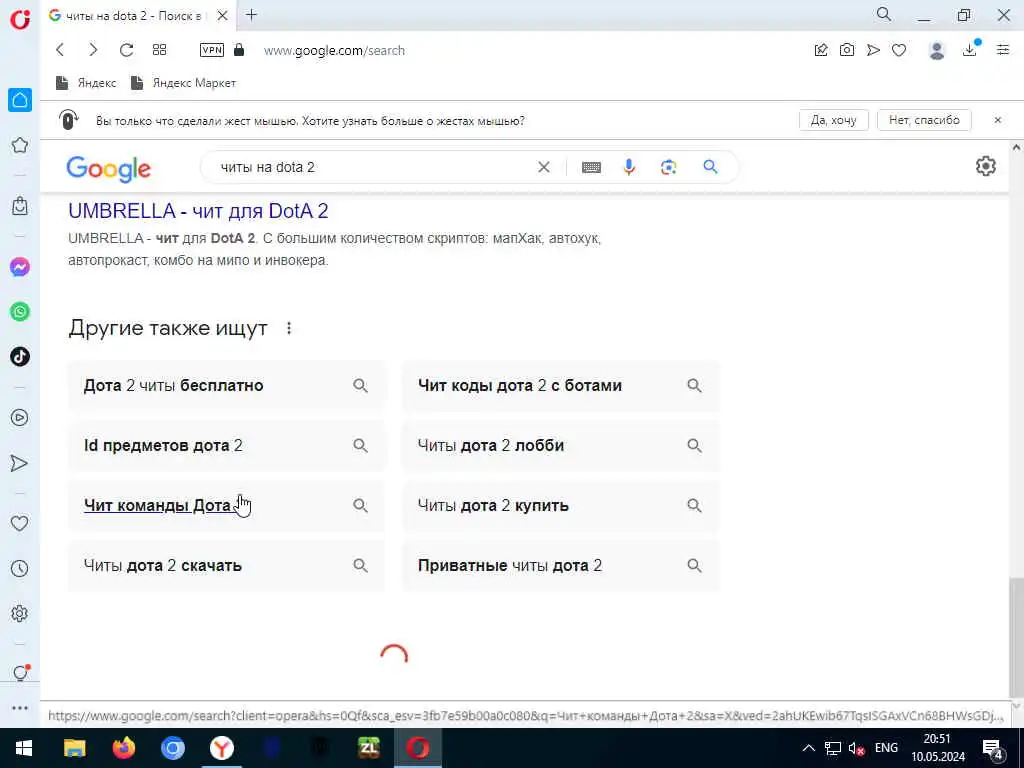Open Google quick settings gear

coord(985,167)
